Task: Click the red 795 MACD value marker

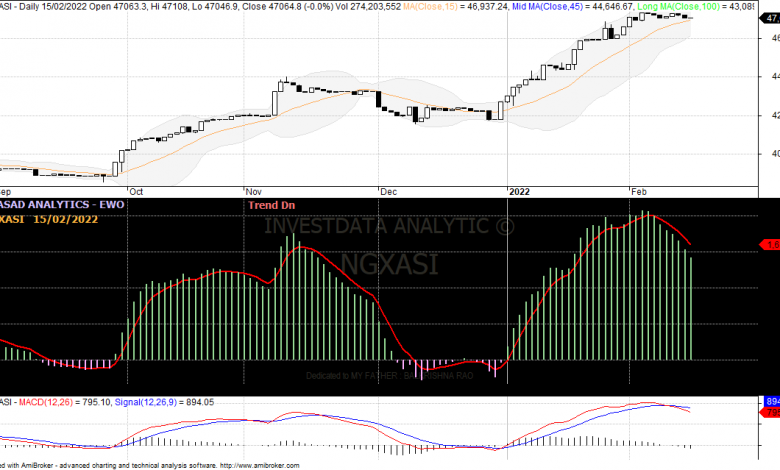Action: click(771, 413)
